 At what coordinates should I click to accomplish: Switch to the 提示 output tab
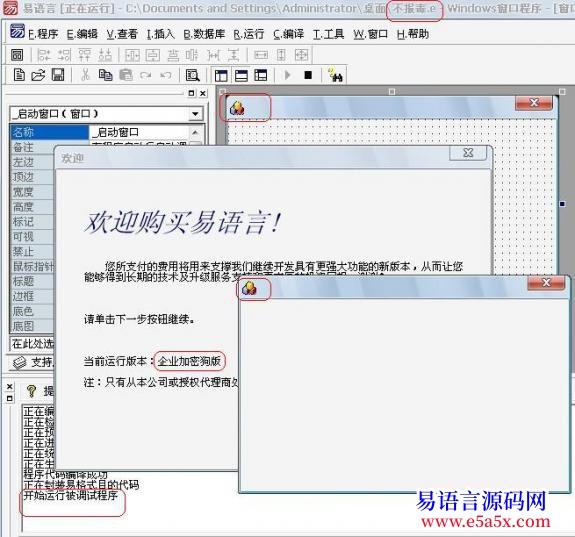(40, 391)
